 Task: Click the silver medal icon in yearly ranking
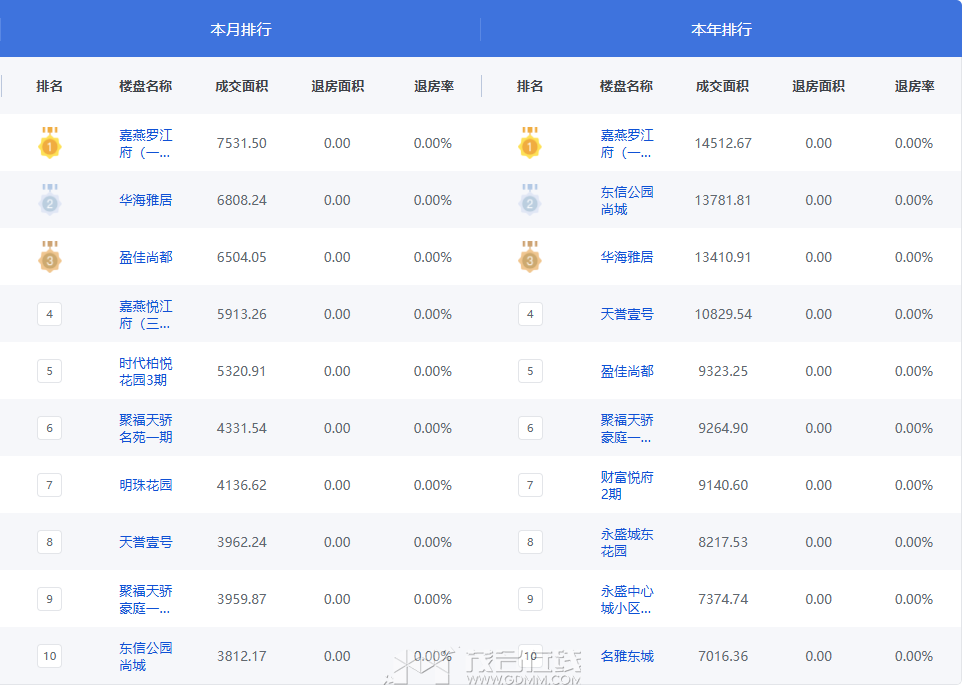click(x=530, y=200)
